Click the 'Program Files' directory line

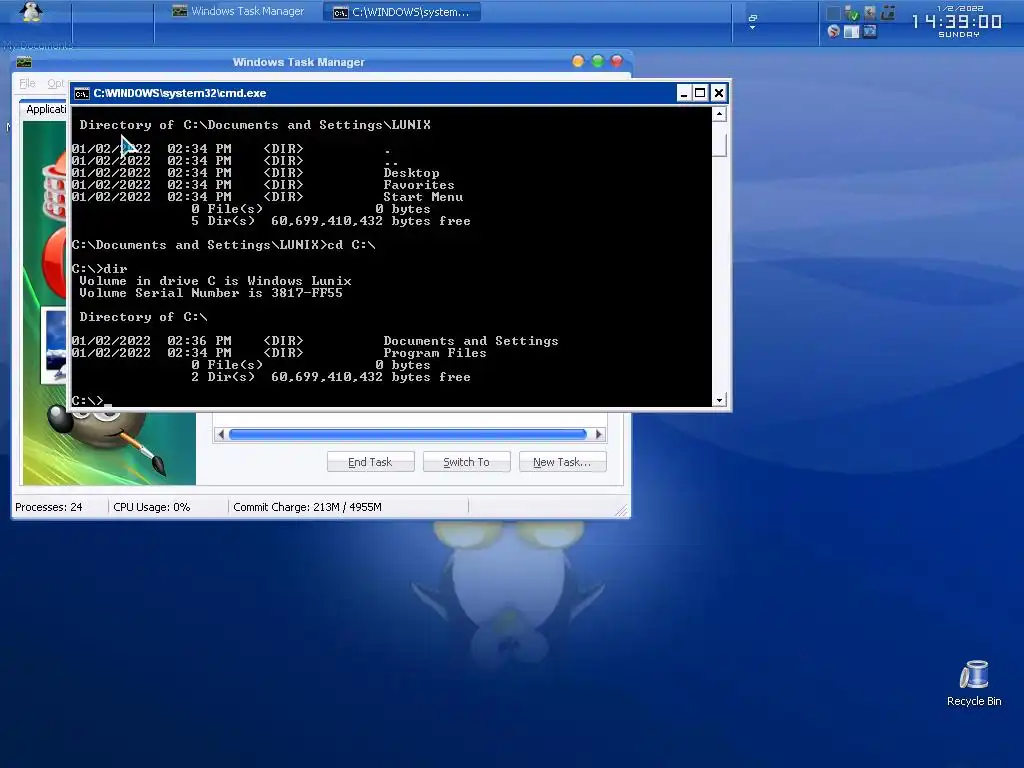[279, 353]
